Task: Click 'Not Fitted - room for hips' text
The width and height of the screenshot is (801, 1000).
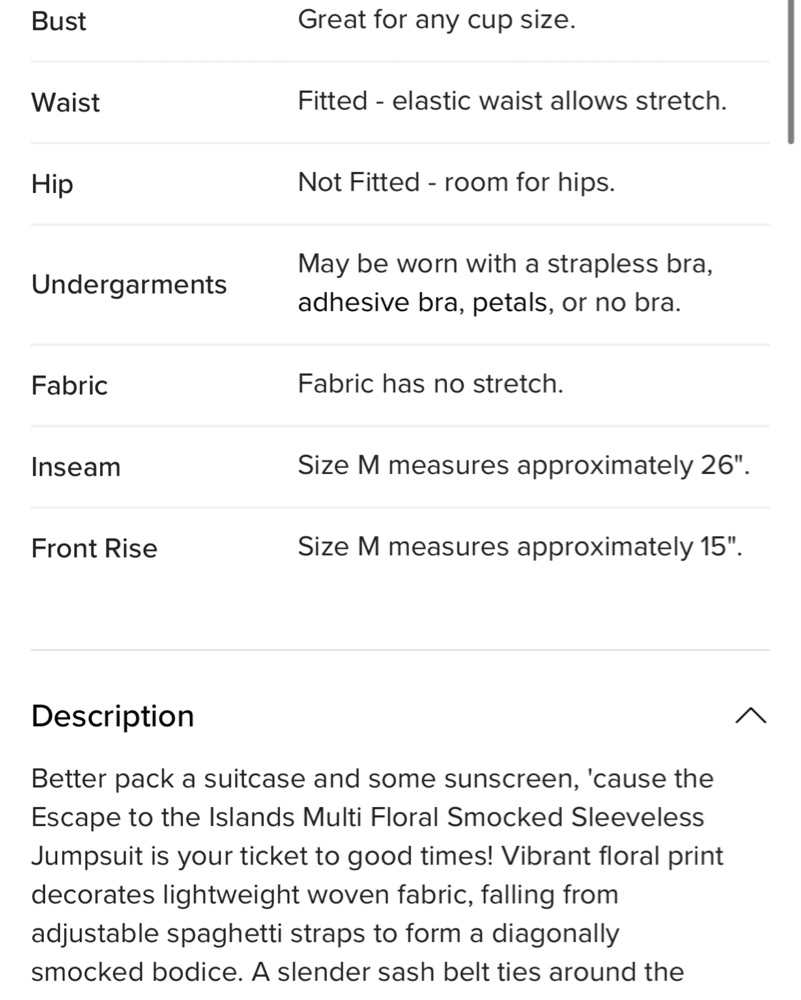Action: (x=457, y=182)
